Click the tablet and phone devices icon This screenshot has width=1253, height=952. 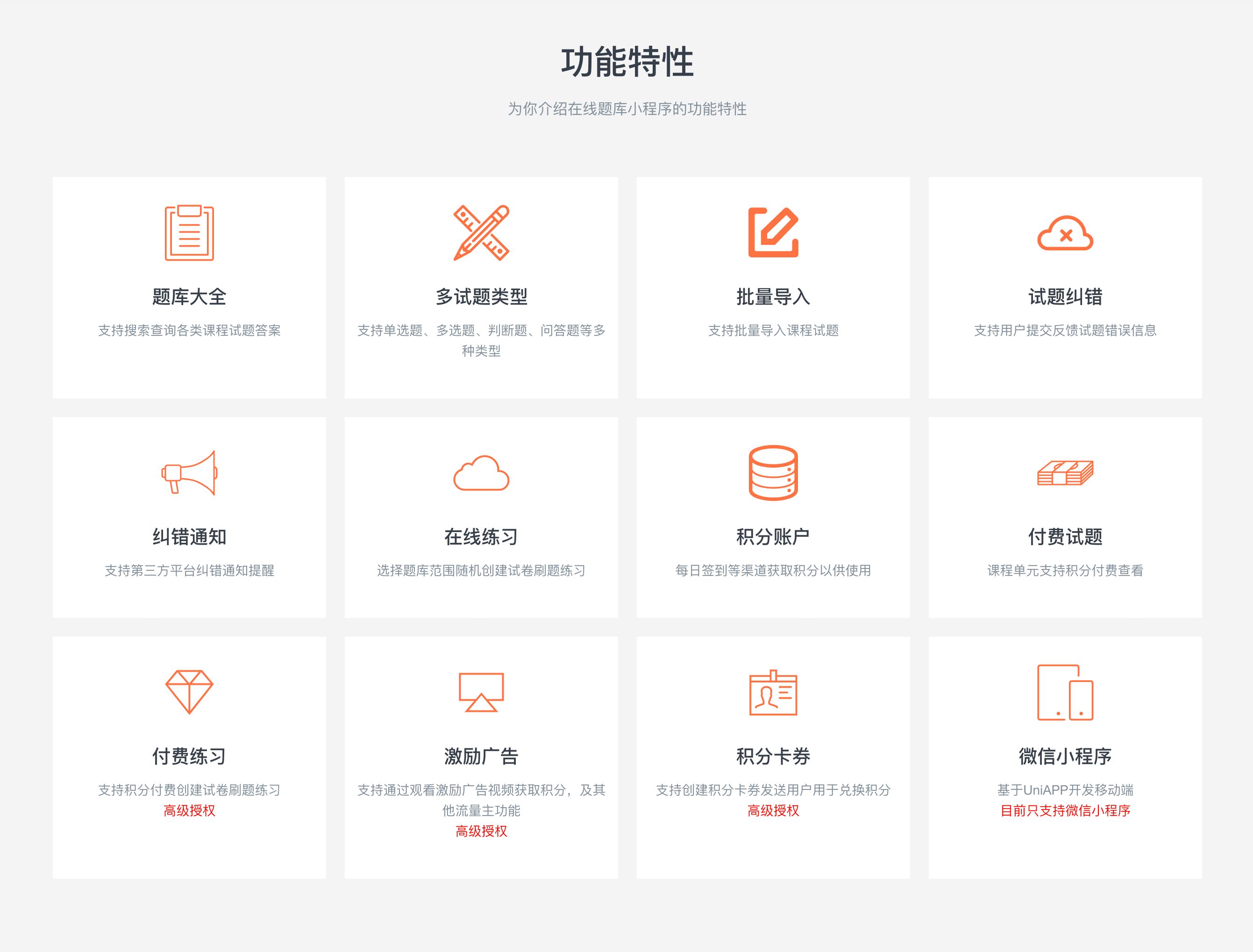1065,692
